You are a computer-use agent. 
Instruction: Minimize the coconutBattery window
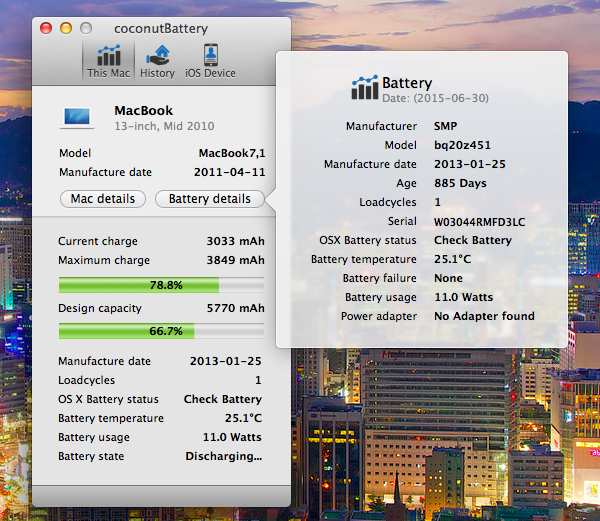[x=66, y=28]
